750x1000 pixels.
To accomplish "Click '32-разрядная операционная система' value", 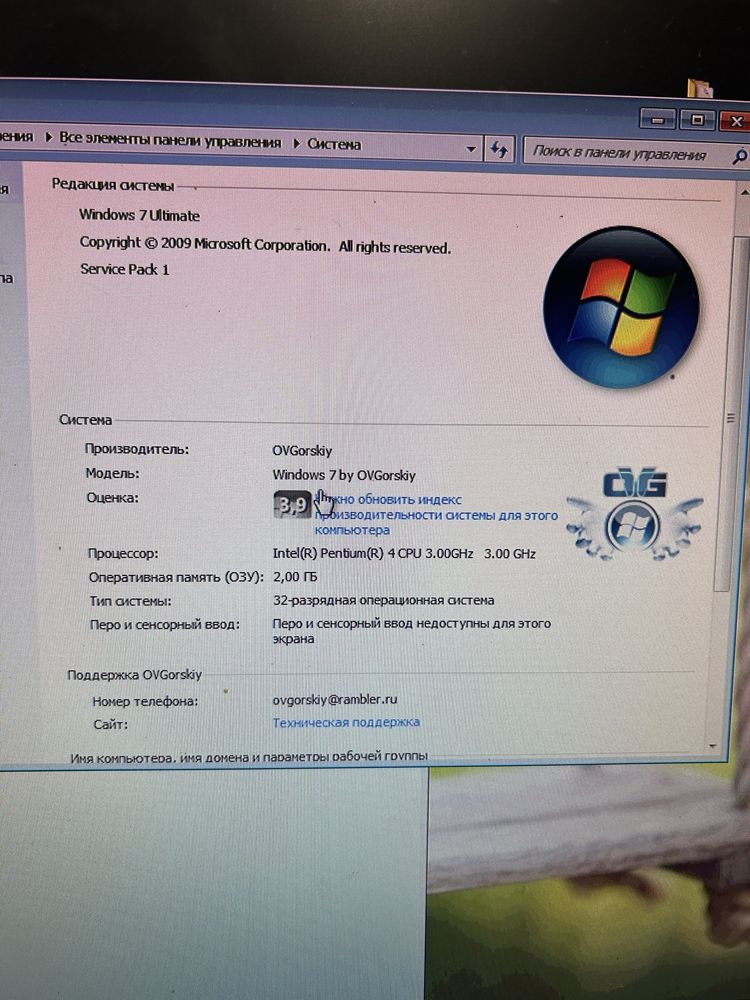I will pyautogui.click(x=383, y=600).
